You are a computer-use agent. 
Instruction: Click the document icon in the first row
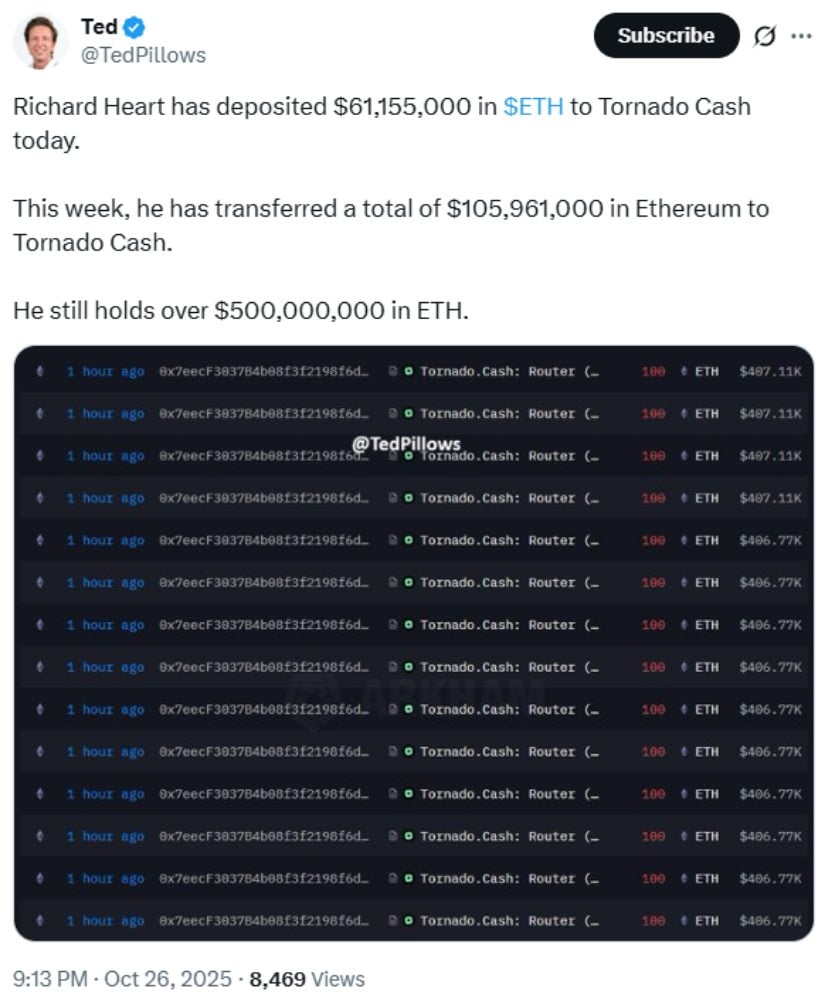point(393,371)
